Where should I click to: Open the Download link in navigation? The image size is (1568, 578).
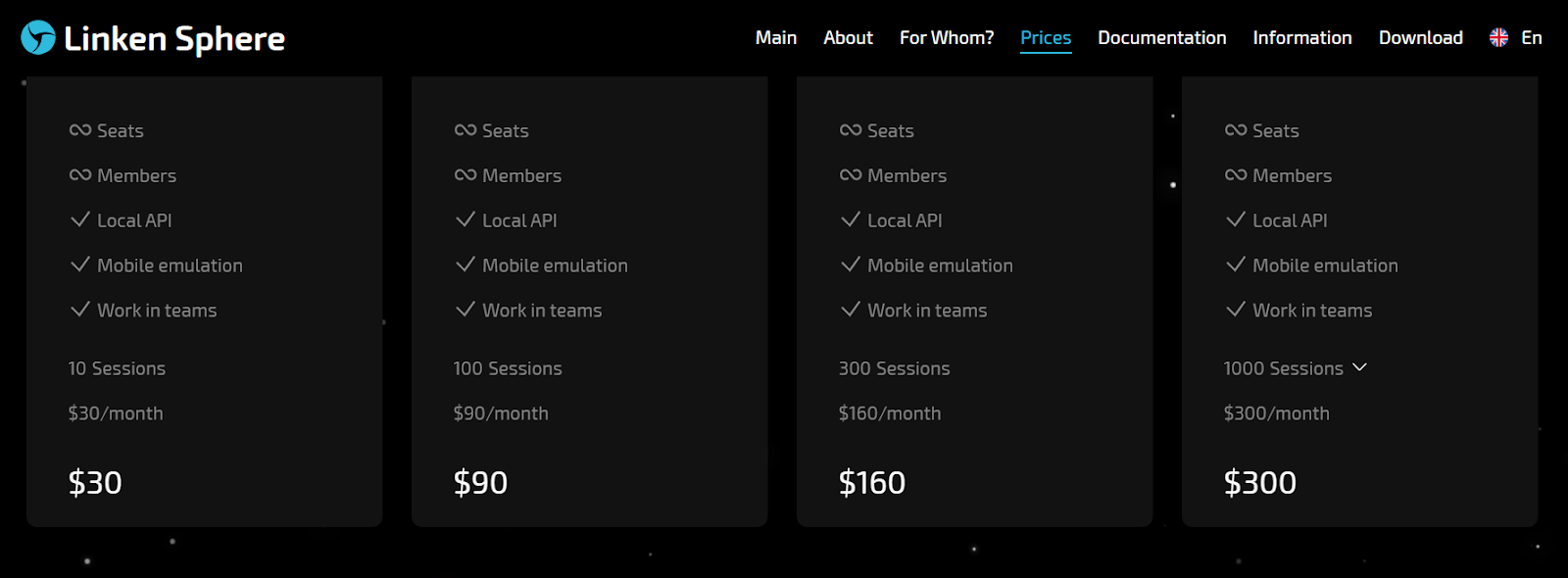coord(1420,37)
